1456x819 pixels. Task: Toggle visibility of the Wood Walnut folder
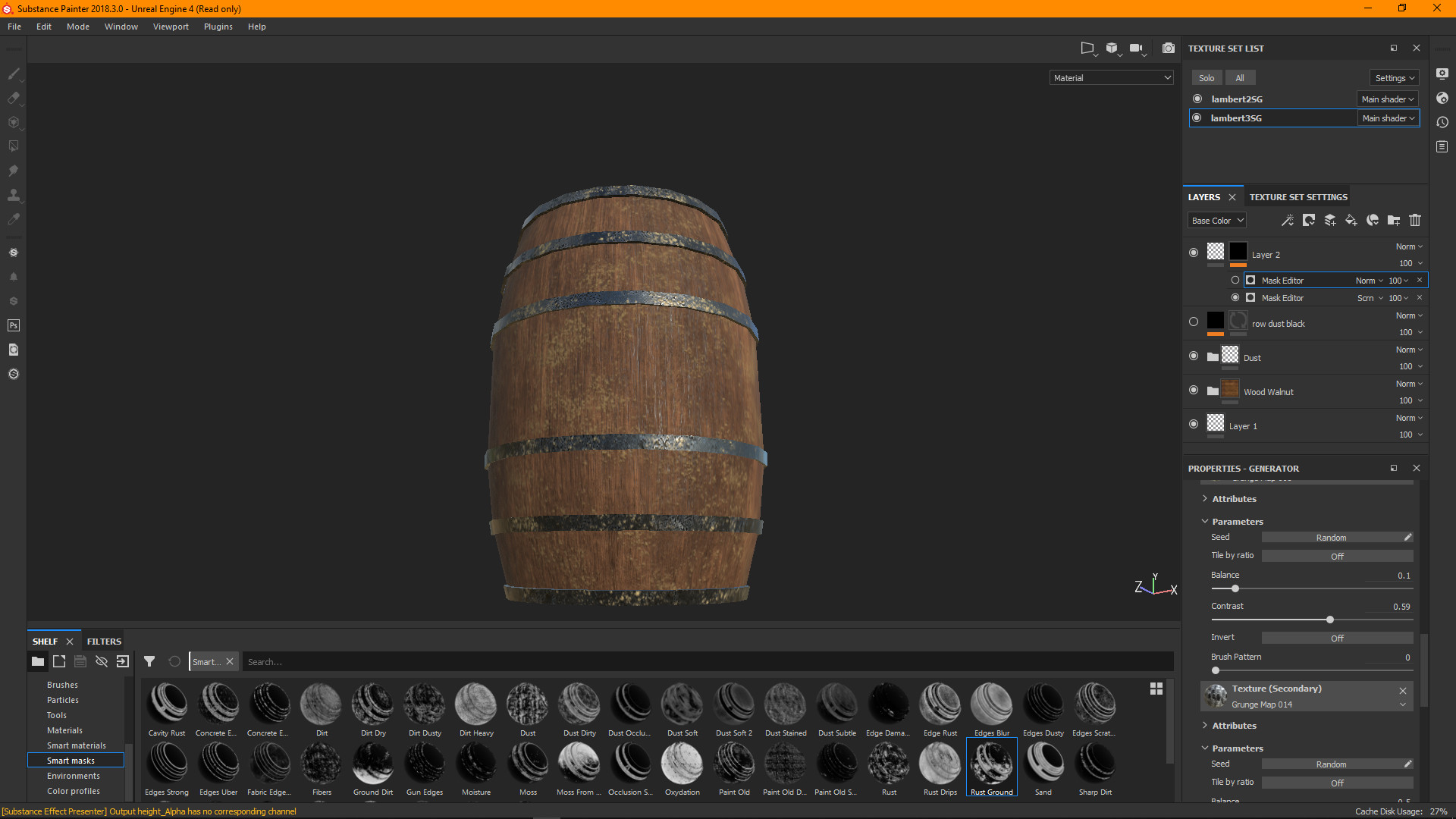[x=1193, y=390]
